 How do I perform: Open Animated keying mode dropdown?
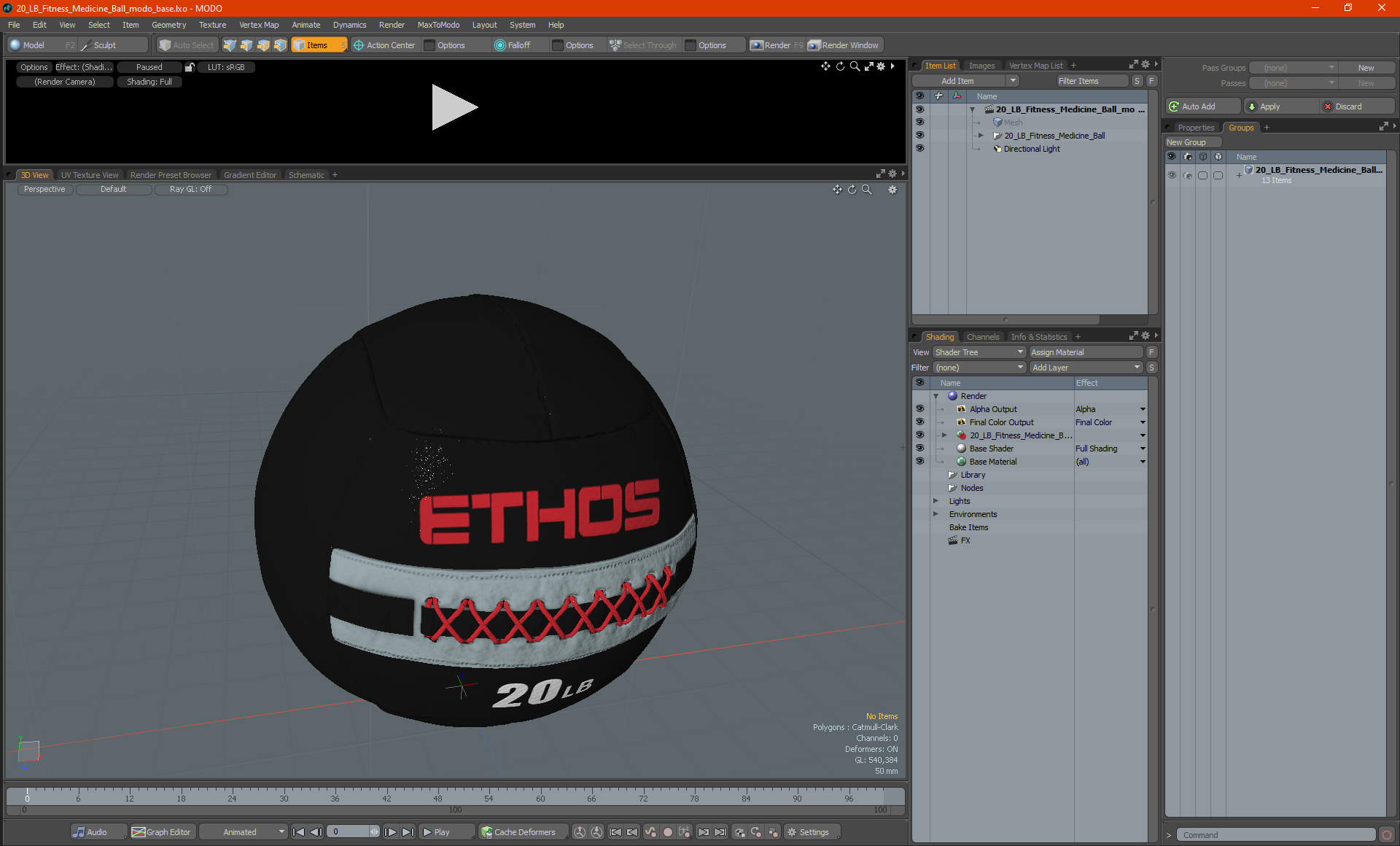point(244,832)
